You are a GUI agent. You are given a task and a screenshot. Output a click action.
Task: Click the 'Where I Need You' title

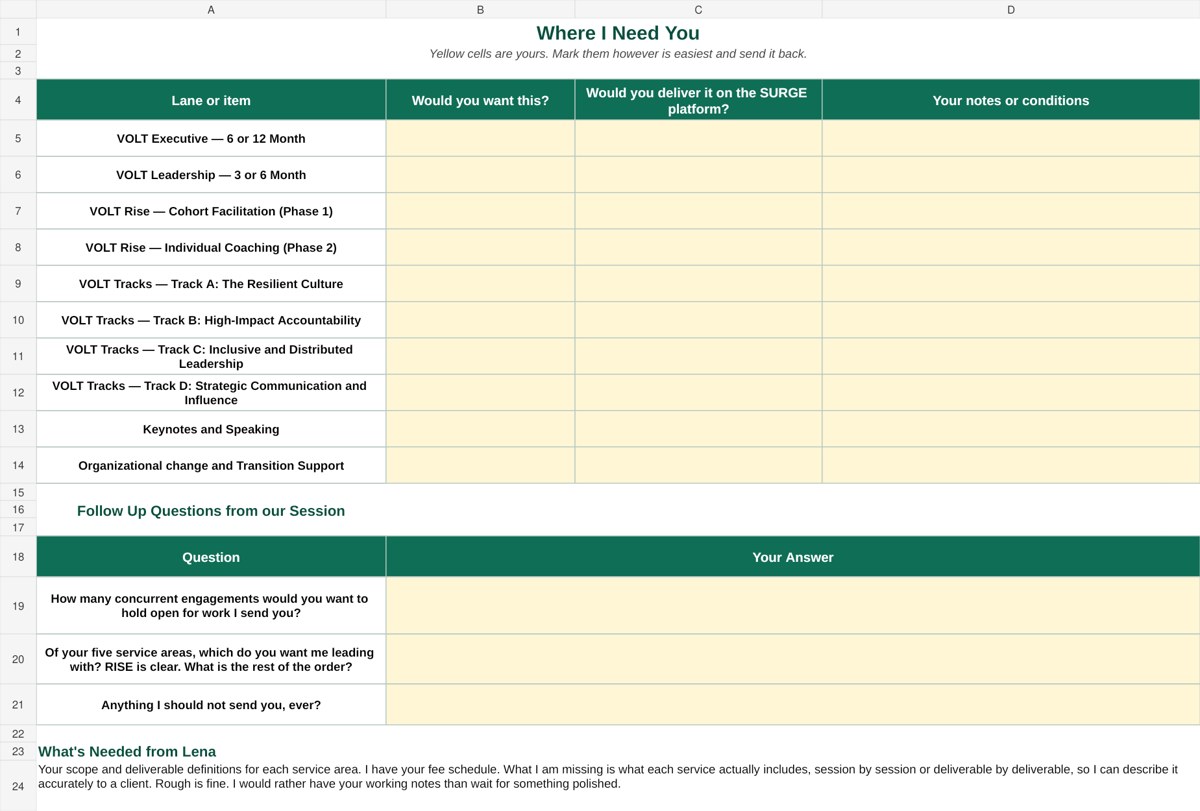click(618, 33)
